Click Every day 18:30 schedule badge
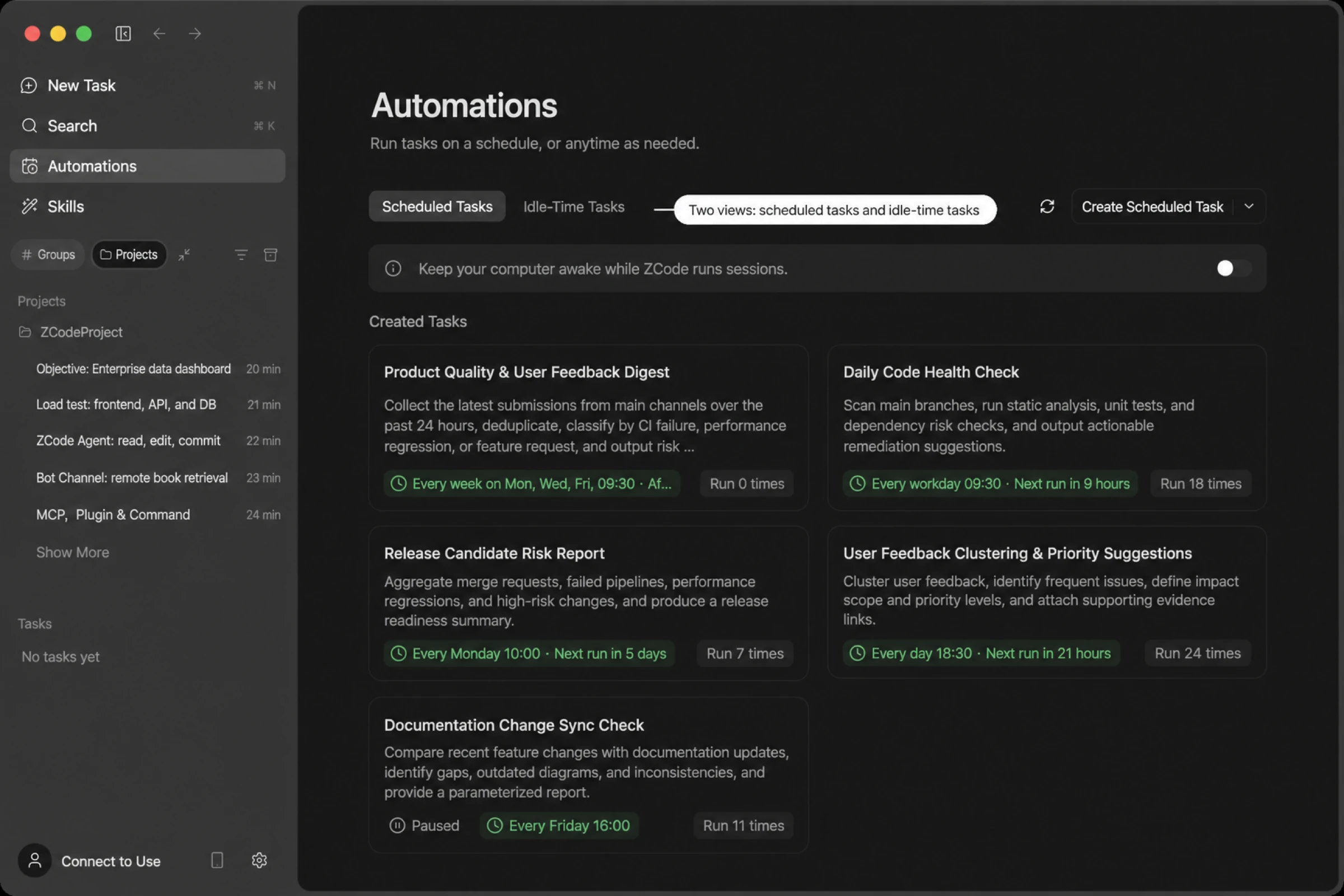The width and height of the screenshot is (1344, 896). pos(981,653)
